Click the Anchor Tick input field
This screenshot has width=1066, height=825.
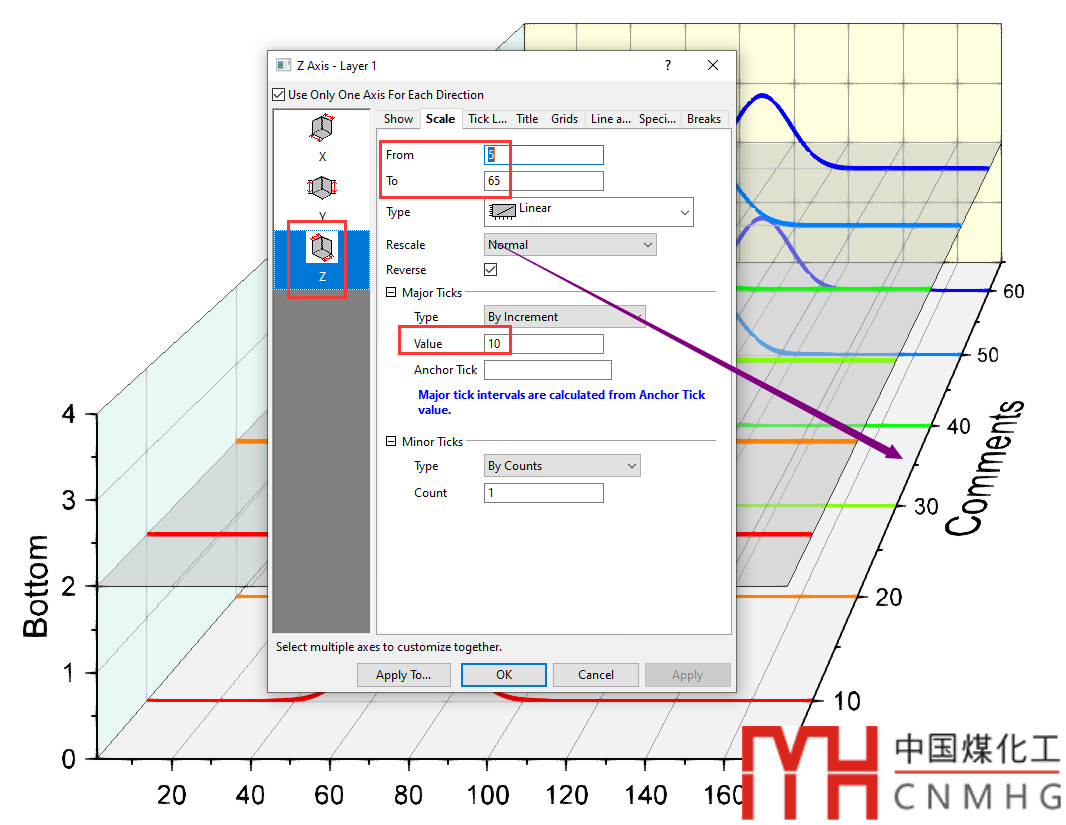coord(547,370)
